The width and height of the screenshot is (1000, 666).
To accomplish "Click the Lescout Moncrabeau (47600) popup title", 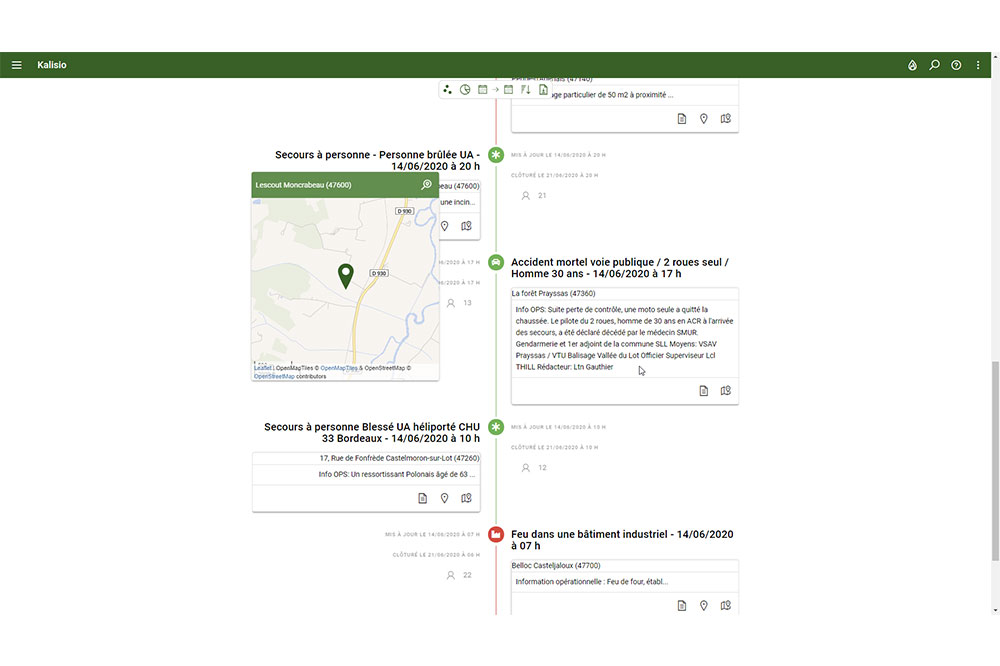I will (x=304, y=185).
